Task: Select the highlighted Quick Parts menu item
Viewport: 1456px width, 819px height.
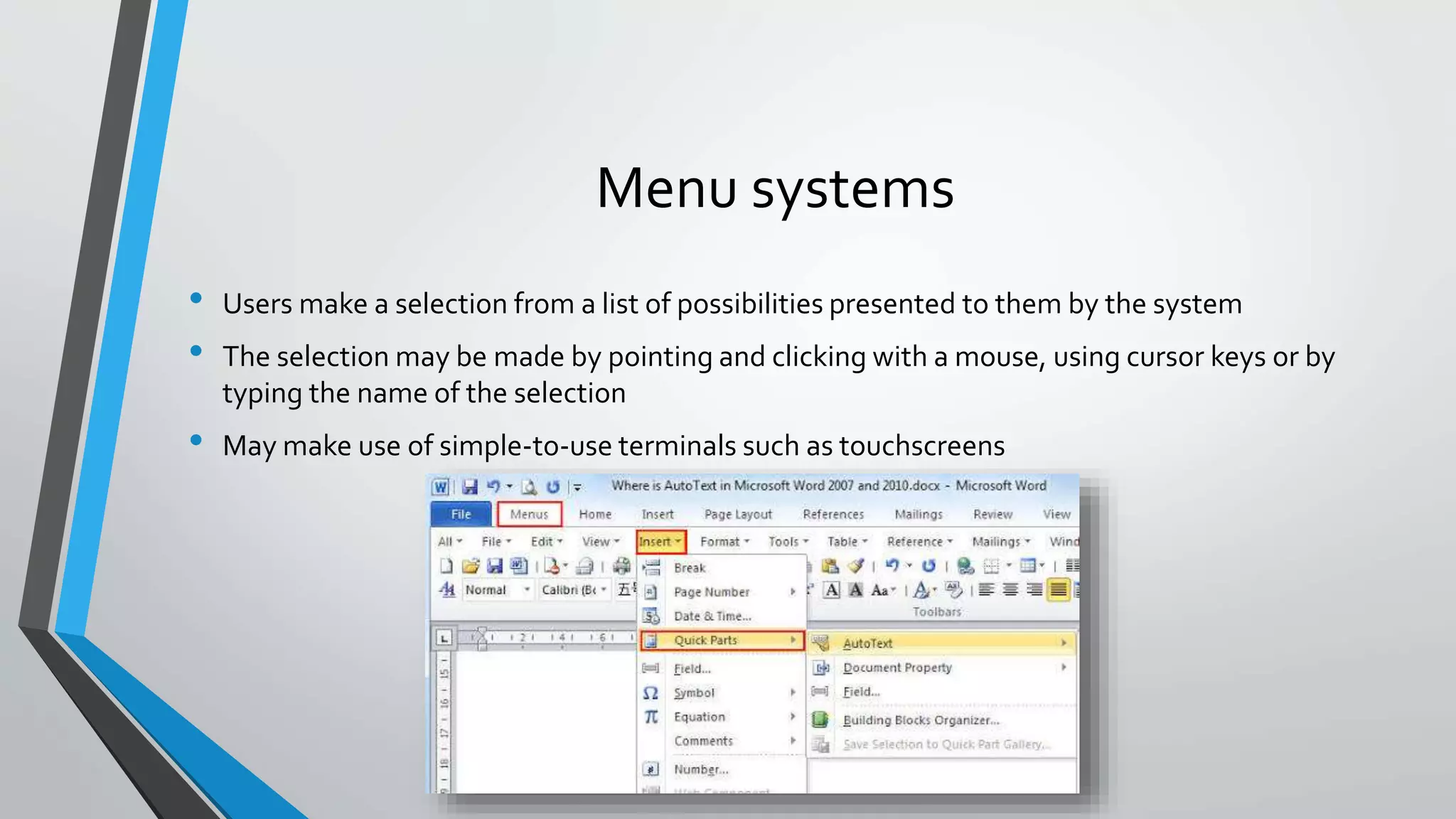Action: tap(722, 641)
